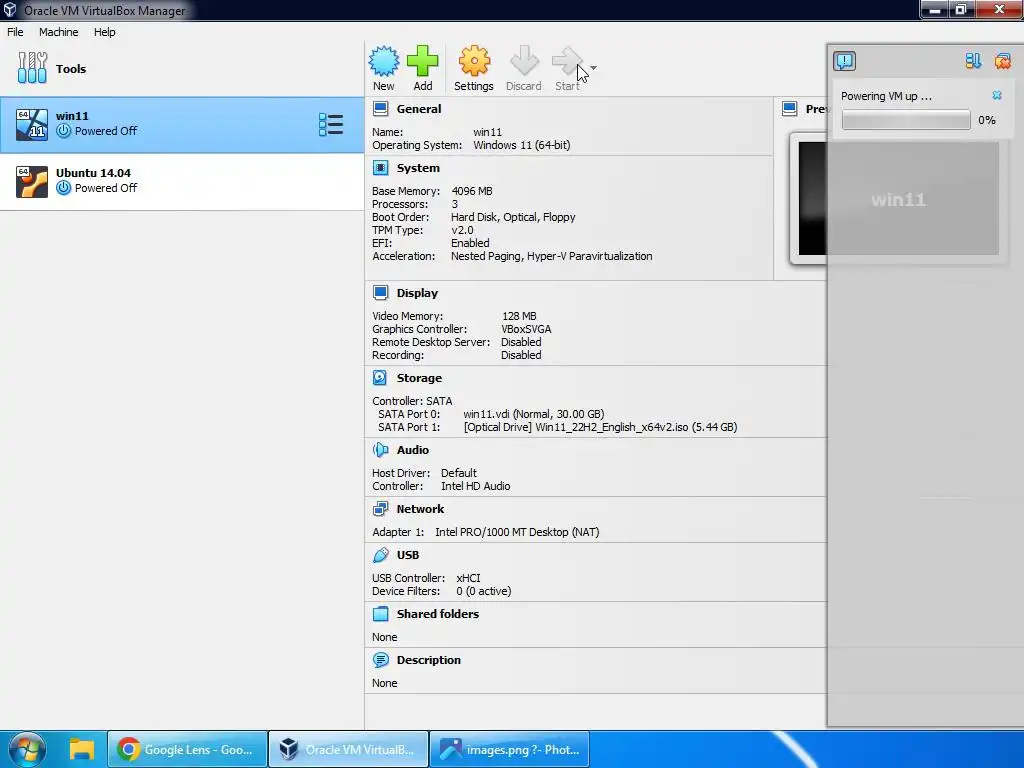The image size is (1024, 768).
Task: Open machine Settings gear icon
Action: 473,61
